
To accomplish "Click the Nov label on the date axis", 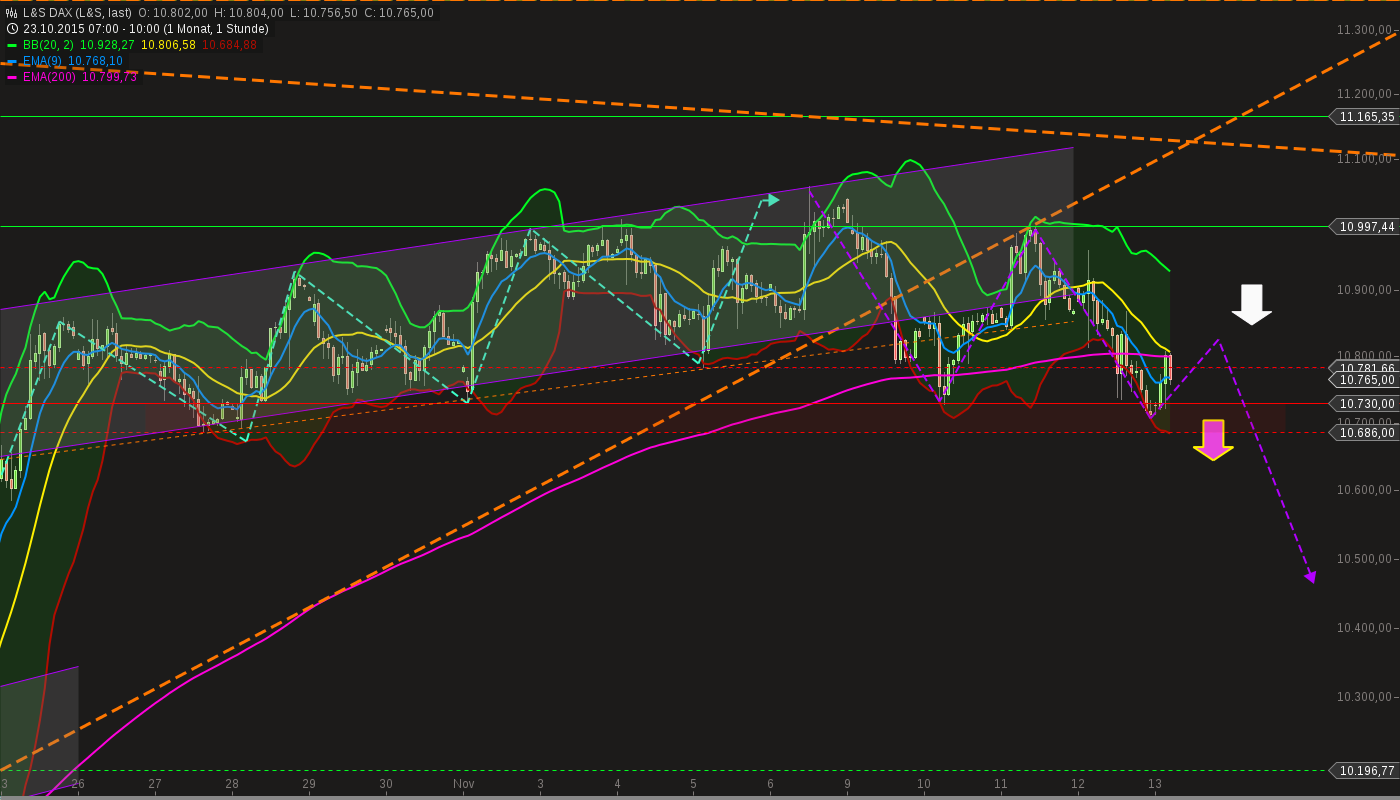I will pyautogui.click(x=463, y=784).
